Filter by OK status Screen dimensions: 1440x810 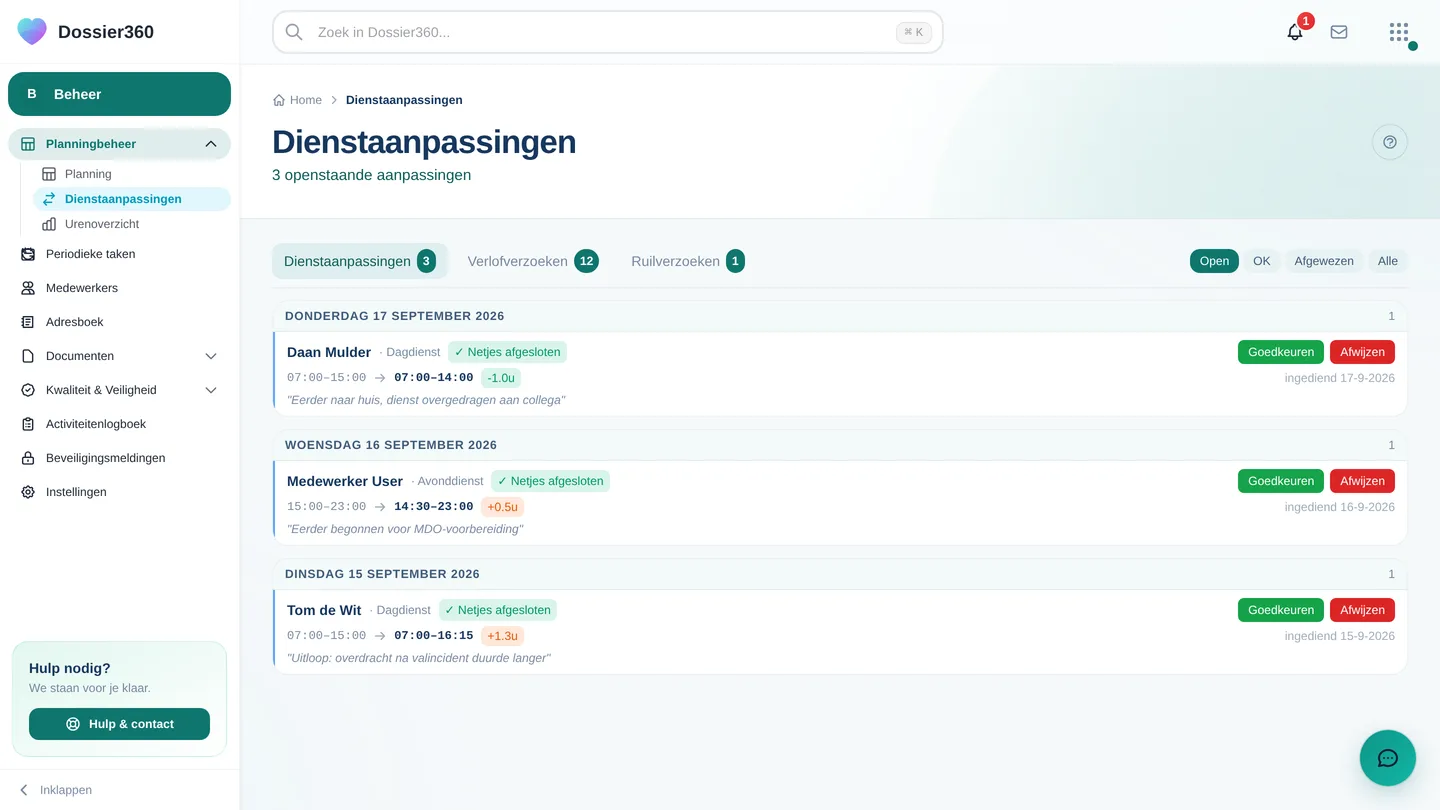coord(1262,261)
